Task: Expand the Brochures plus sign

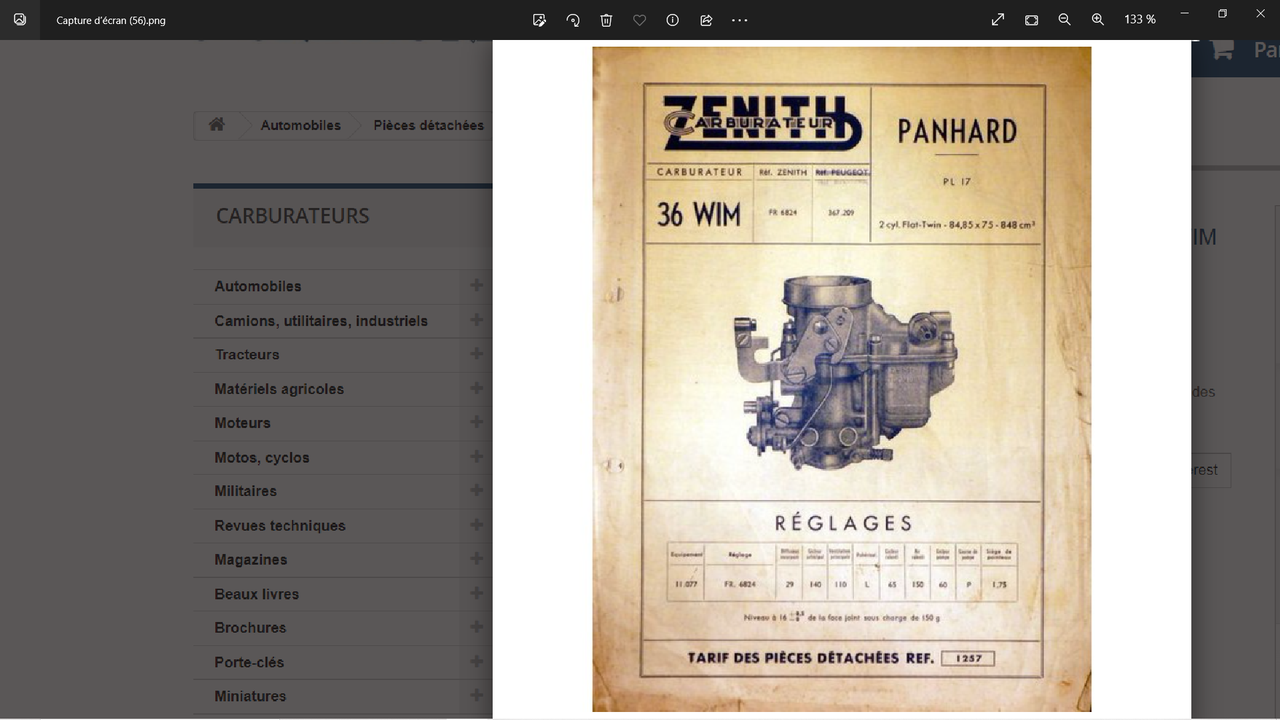Action: click(476, 627)
